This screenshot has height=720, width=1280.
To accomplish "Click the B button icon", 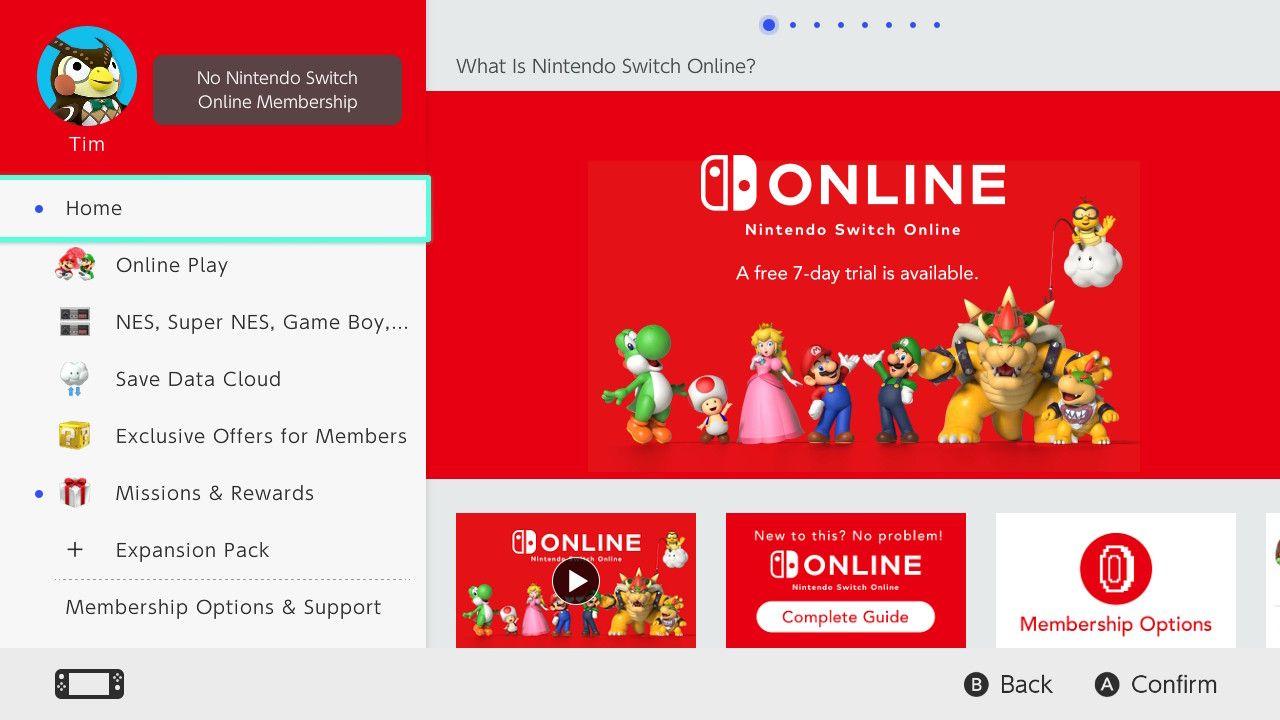I will [x=976, y=685].
